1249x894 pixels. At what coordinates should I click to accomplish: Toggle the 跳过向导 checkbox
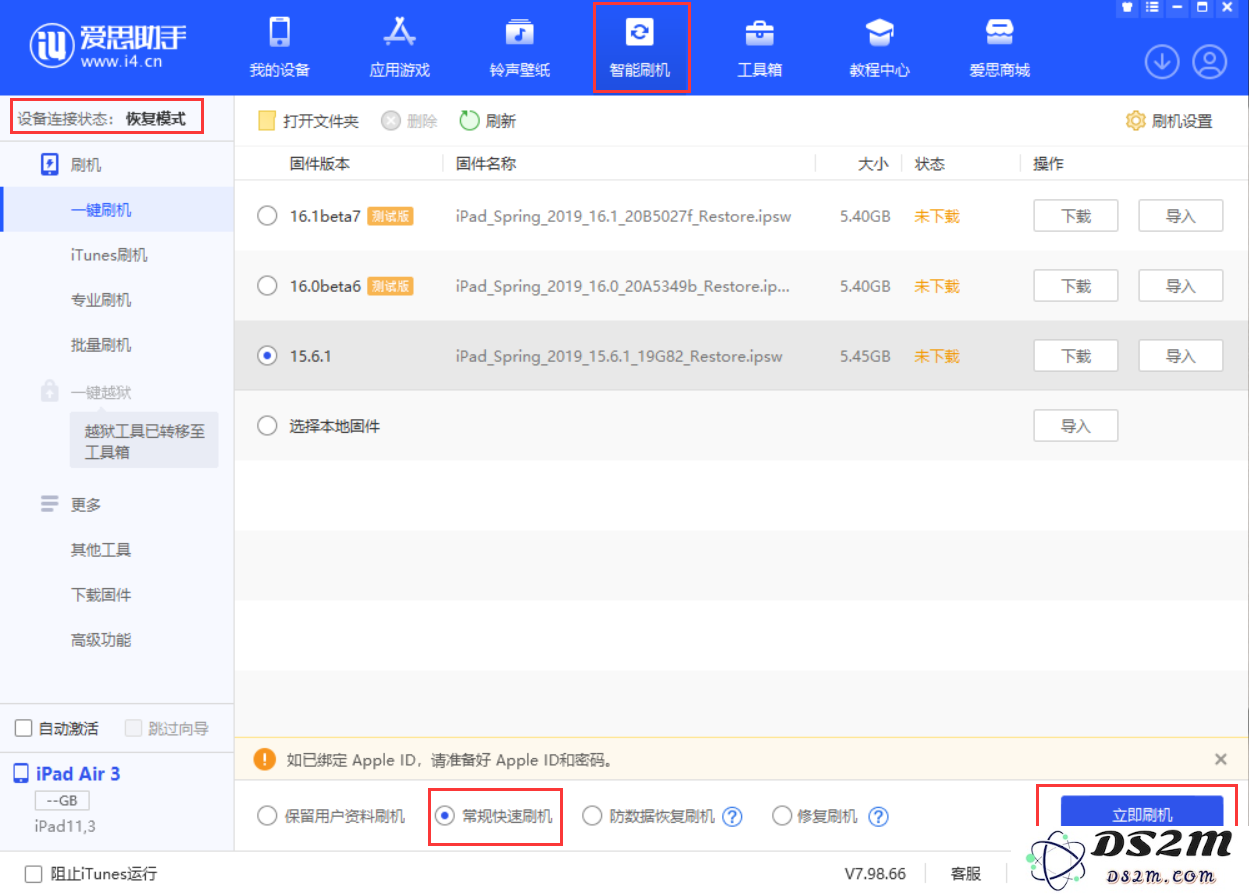click(x=133, y=728)
